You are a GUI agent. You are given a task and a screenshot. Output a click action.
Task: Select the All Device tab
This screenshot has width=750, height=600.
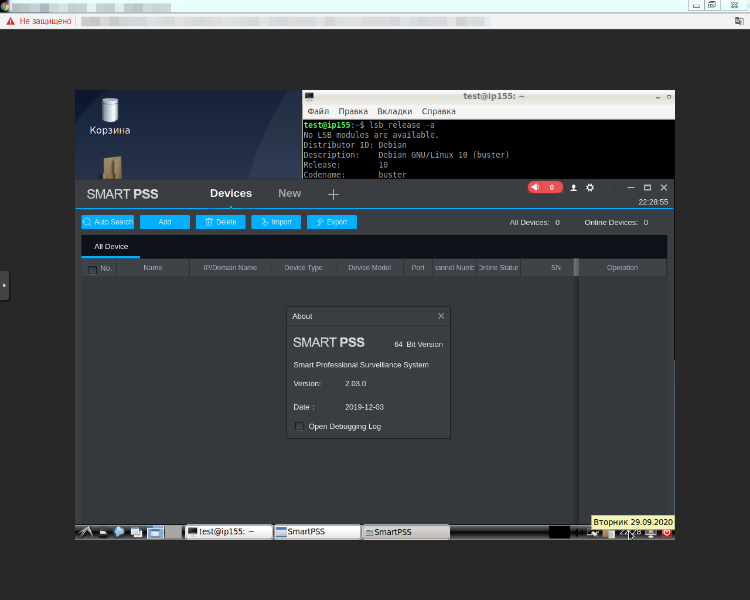click(111, 246)
